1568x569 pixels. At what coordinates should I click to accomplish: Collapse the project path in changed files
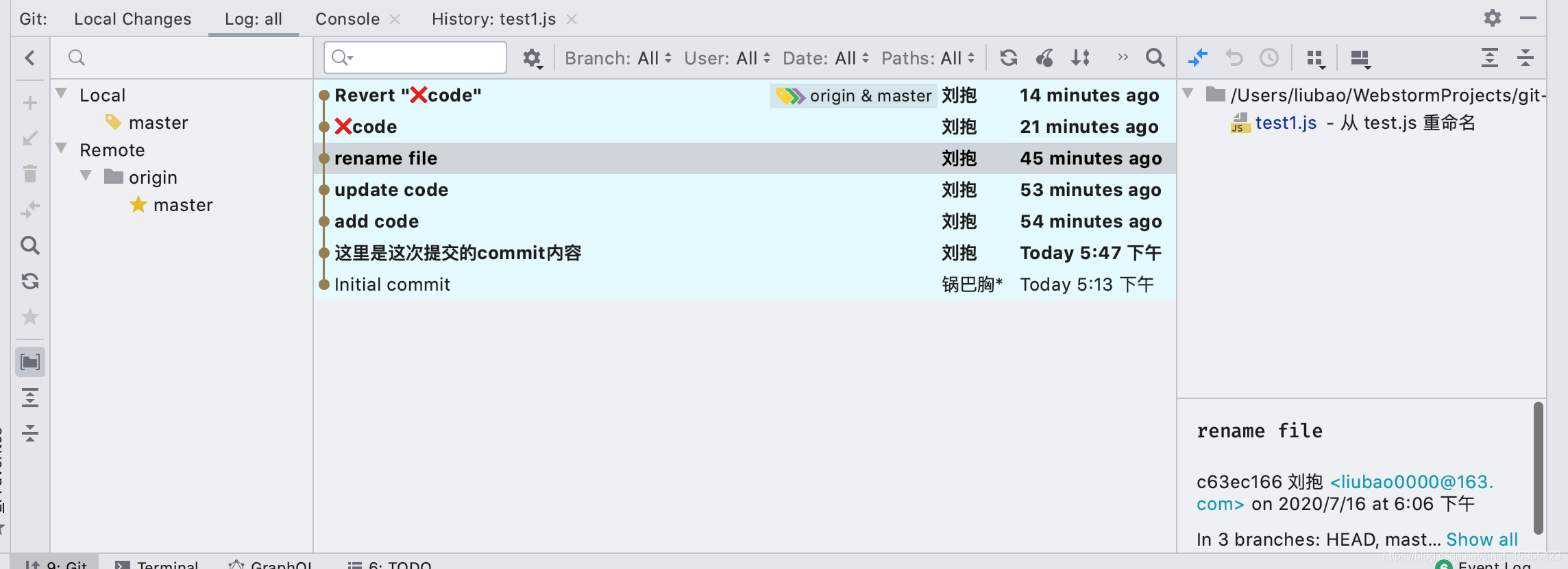(1188, 93)
